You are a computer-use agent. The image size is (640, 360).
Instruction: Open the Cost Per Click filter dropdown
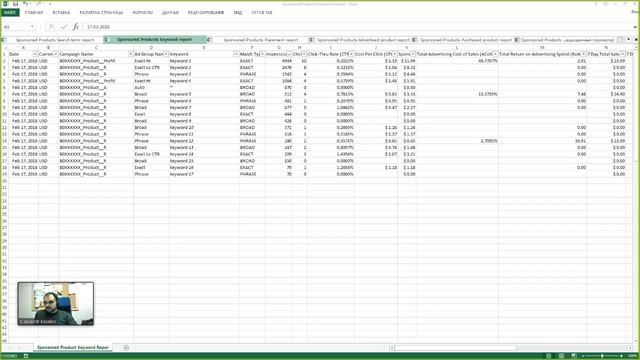pyautogui.click(x=395, y=54)
